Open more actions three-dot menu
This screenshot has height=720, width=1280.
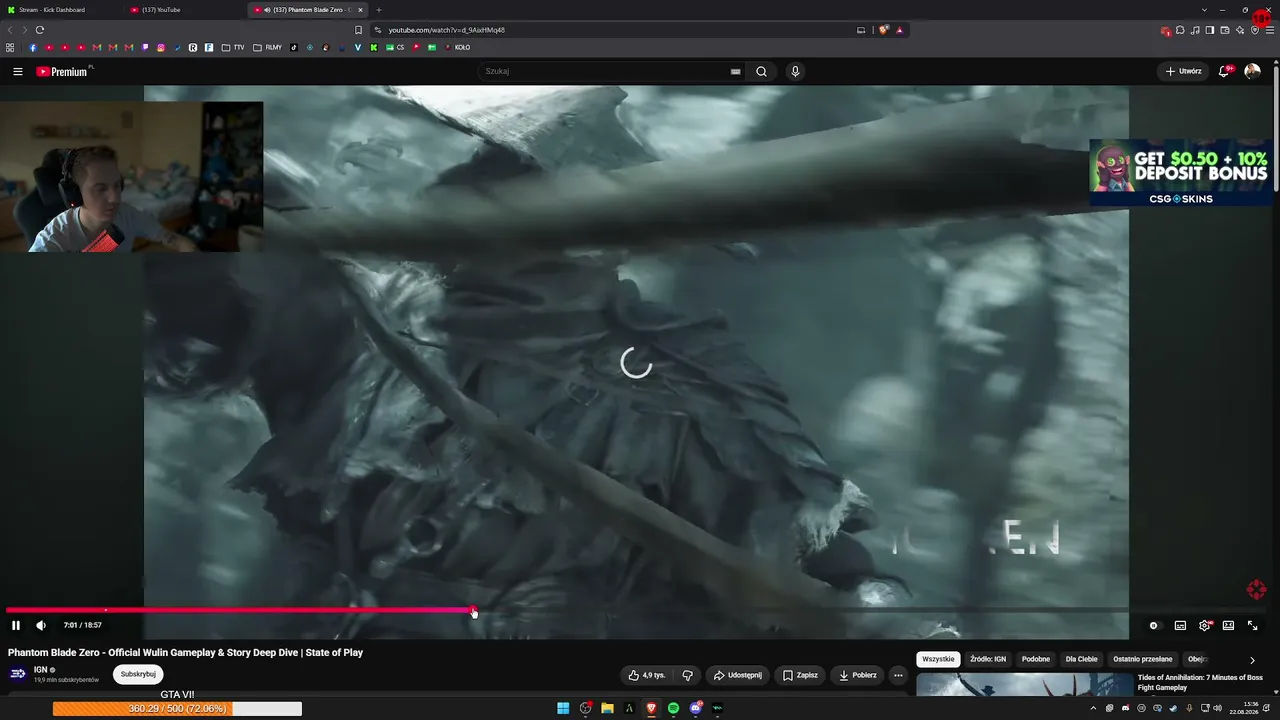(x=898, y=675)
